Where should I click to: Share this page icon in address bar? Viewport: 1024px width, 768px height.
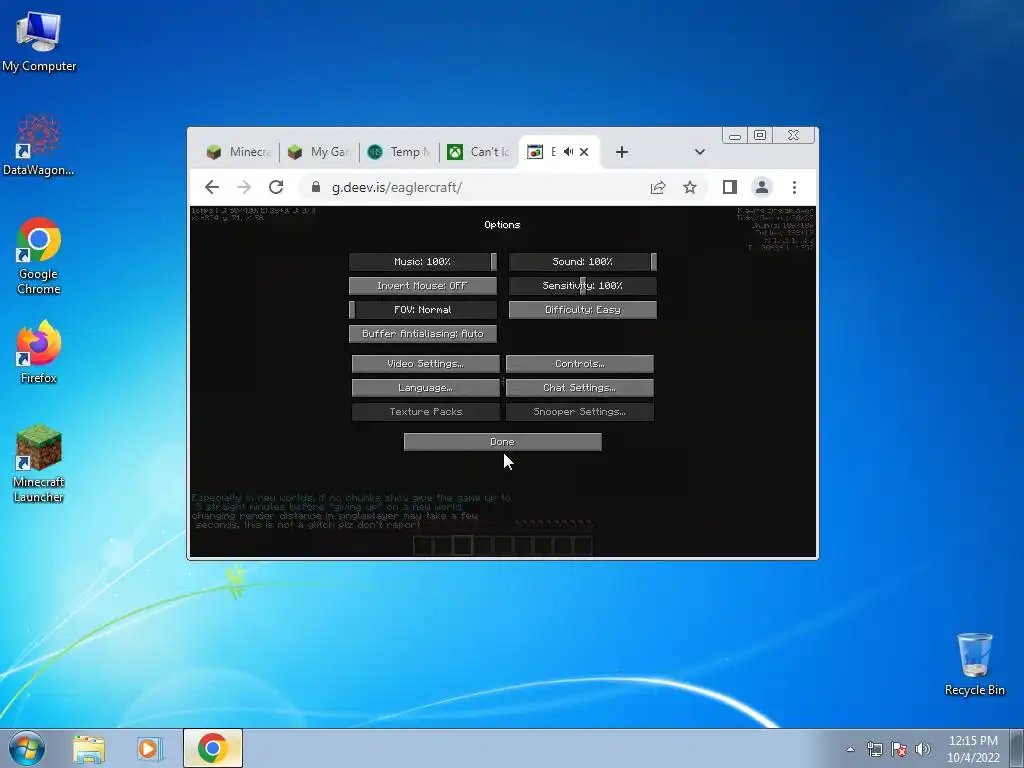(x=658, y=187)
